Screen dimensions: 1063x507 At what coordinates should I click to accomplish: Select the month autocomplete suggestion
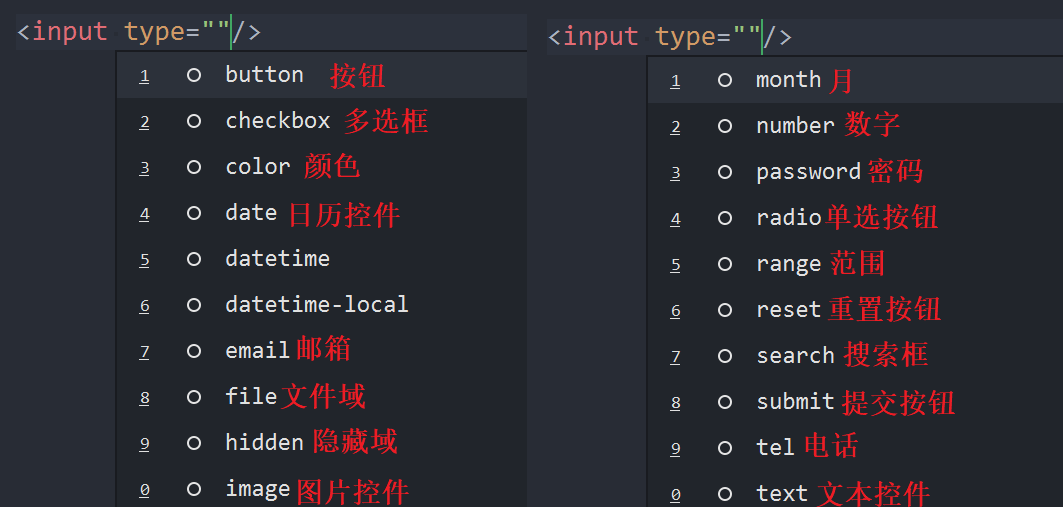(x=856, y=80)
